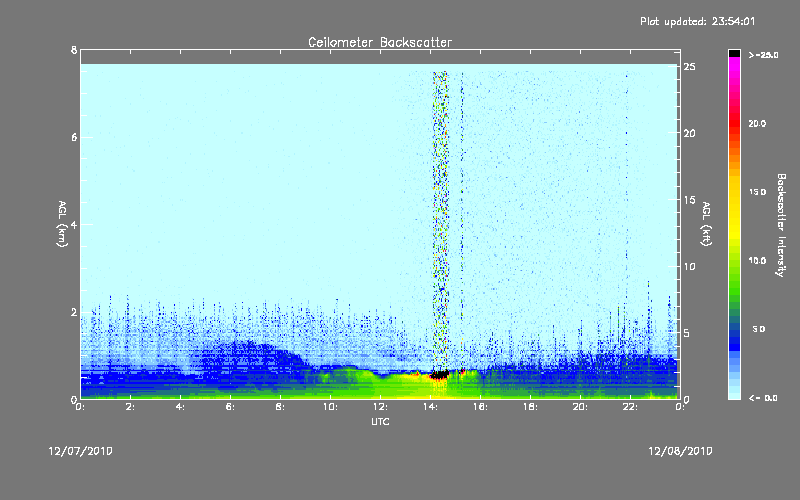This screenshot has height=500, width=800.
Task: Click the 2 km tick label
Action: tap(74, 312)
